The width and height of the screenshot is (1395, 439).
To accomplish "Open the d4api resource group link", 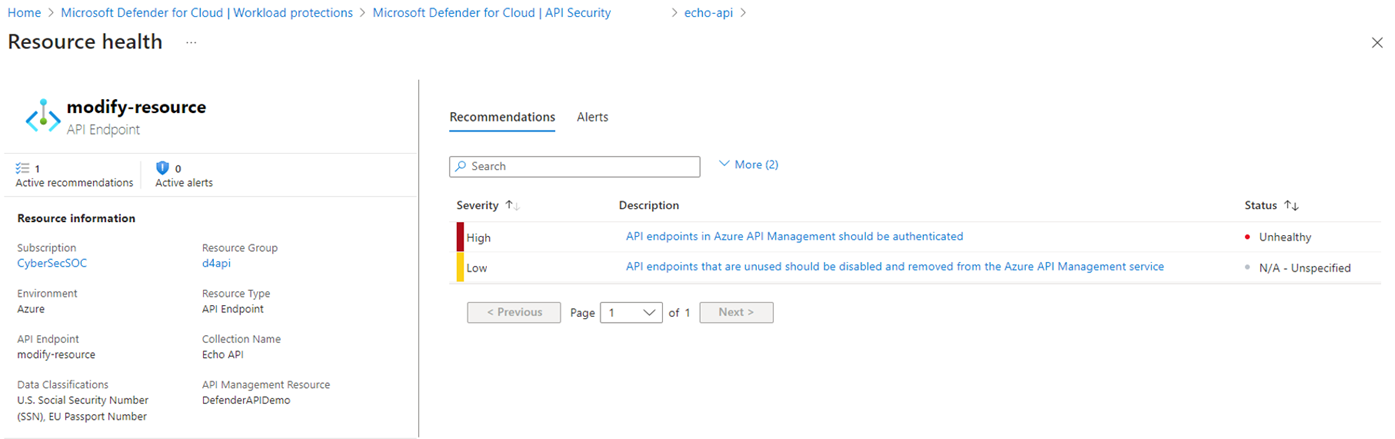I will coord(217,263).
